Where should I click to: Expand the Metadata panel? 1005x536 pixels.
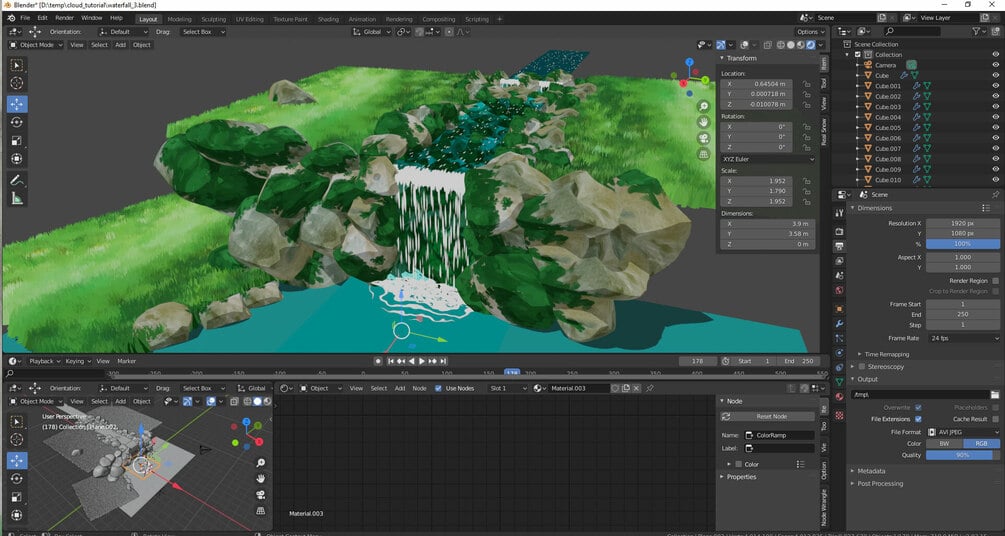pyautogui.click(x=871, y=470)
